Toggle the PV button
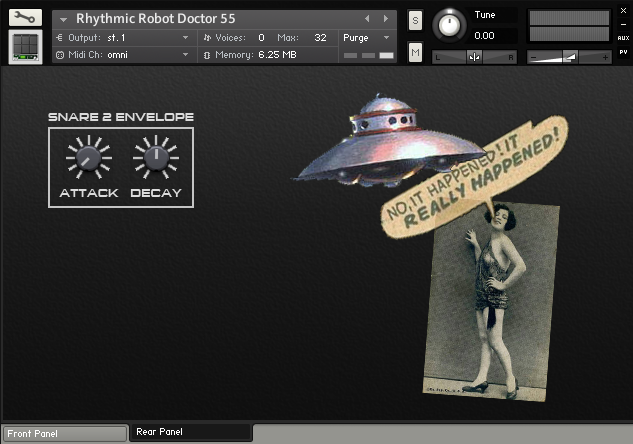 [623, 52]
